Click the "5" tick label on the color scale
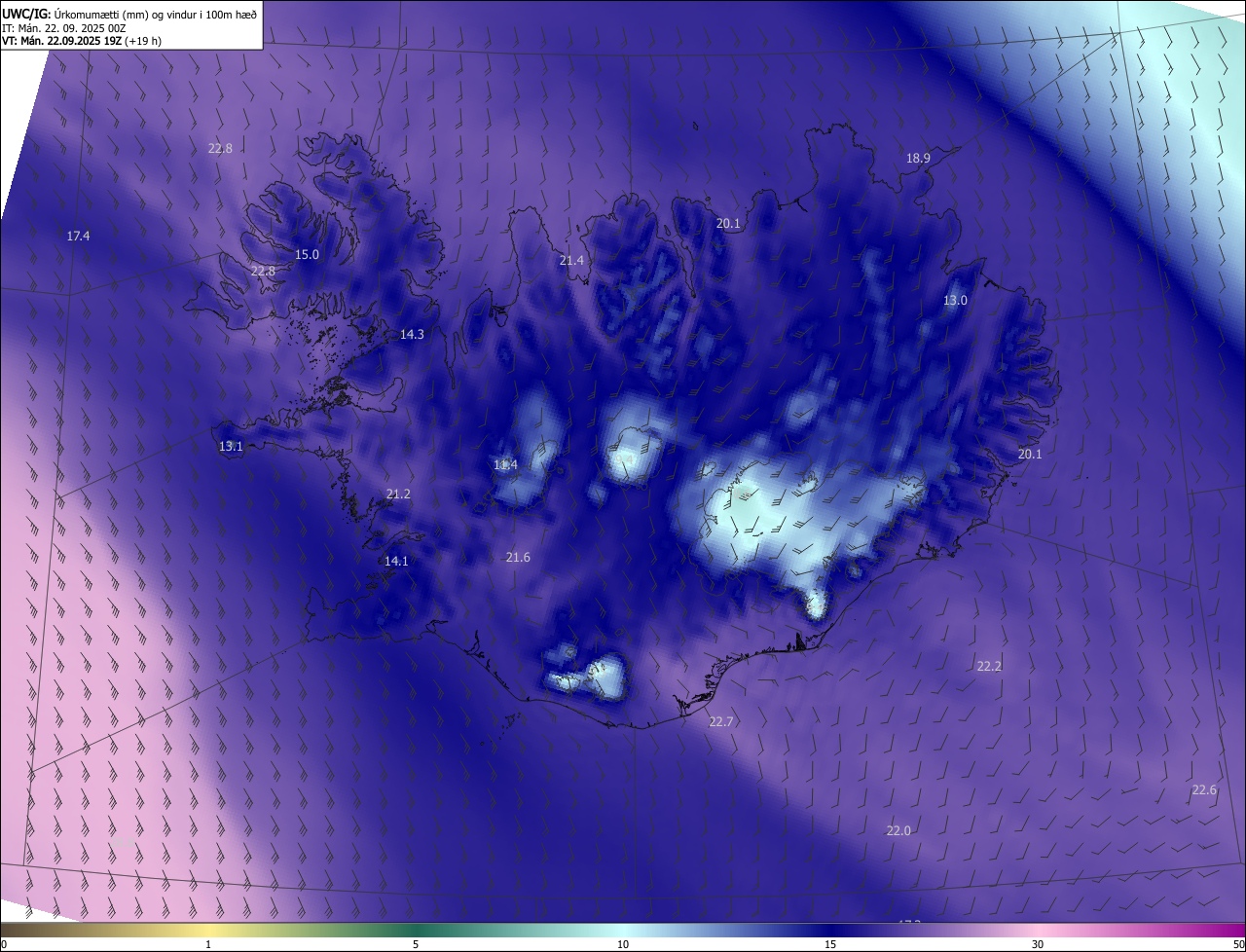Screen dimensions: 1246x952 (x=416, y=944)
